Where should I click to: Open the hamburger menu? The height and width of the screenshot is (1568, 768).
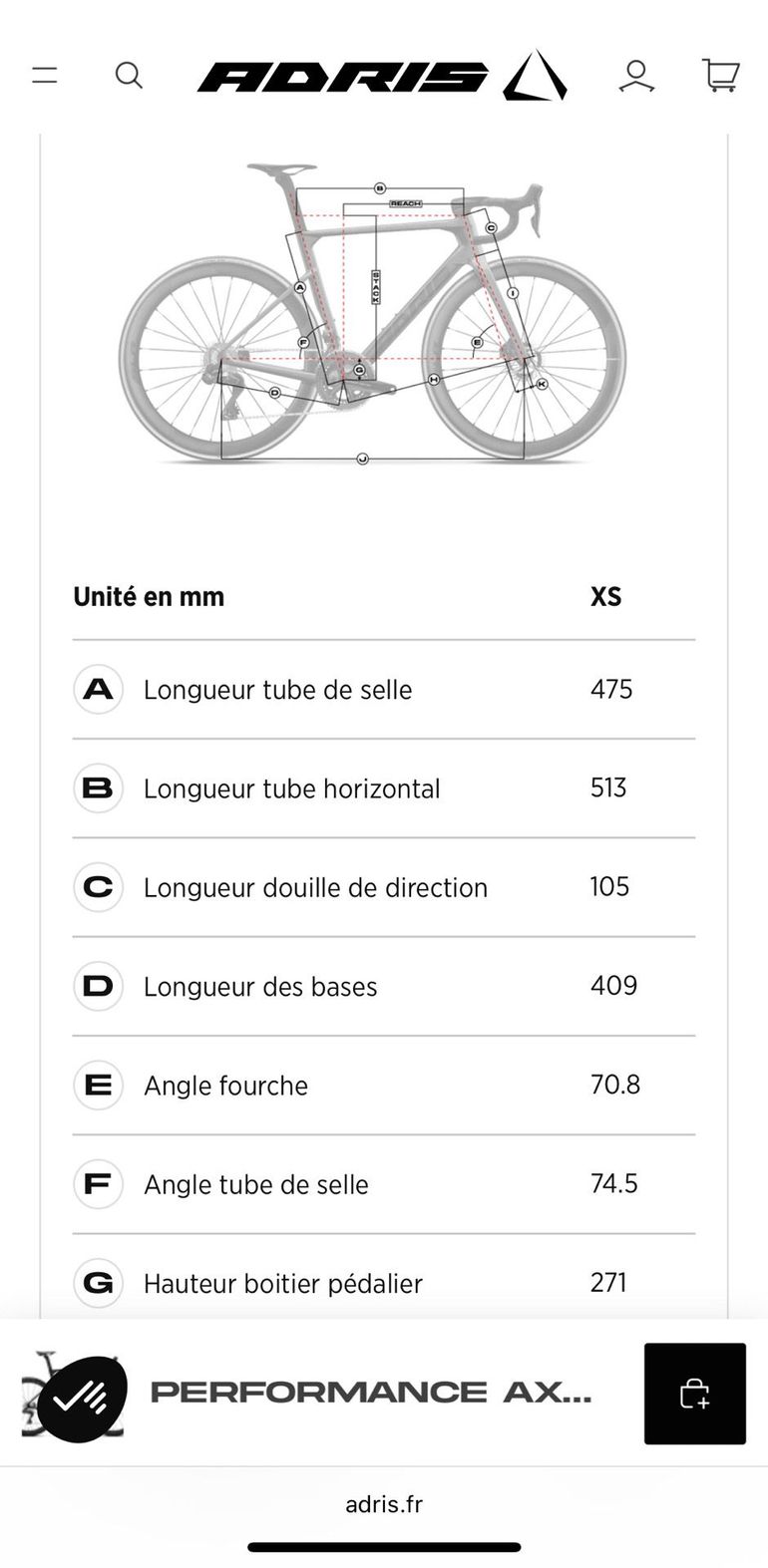[x=45, y=75]
